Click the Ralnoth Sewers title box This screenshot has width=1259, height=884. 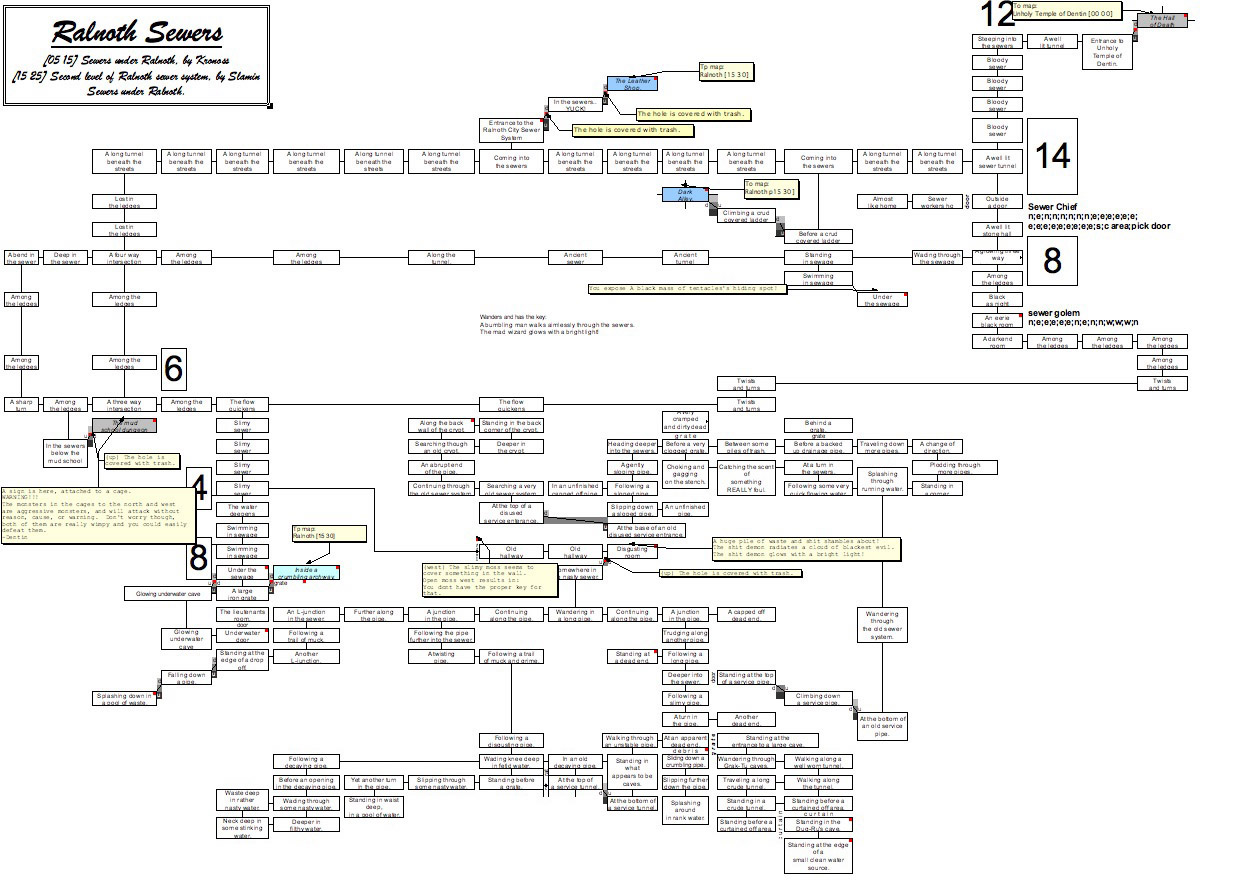pos(137,56)
